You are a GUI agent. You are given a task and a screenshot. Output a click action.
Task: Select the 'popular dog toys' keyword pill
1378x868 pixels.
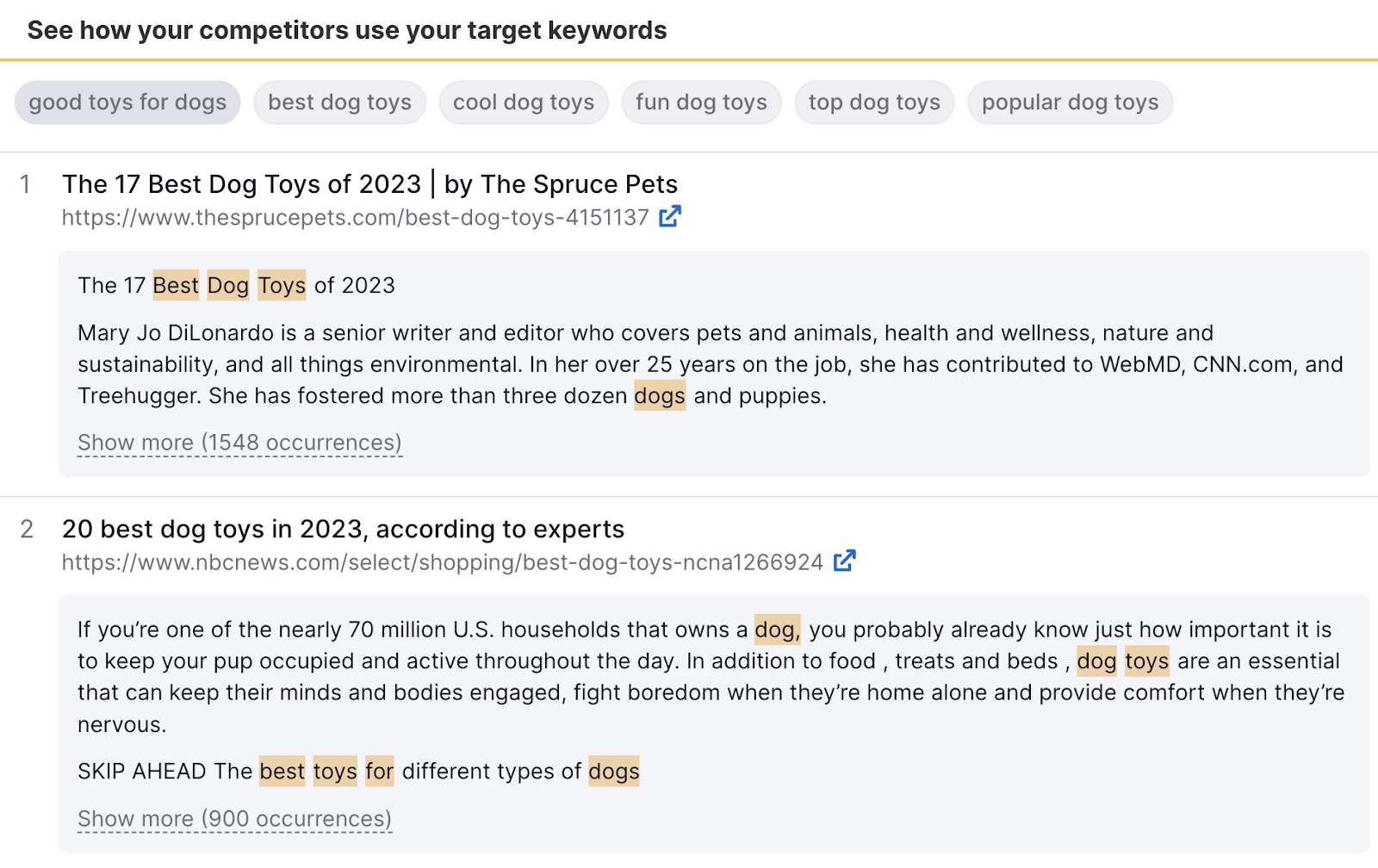tap(1070, 102)
